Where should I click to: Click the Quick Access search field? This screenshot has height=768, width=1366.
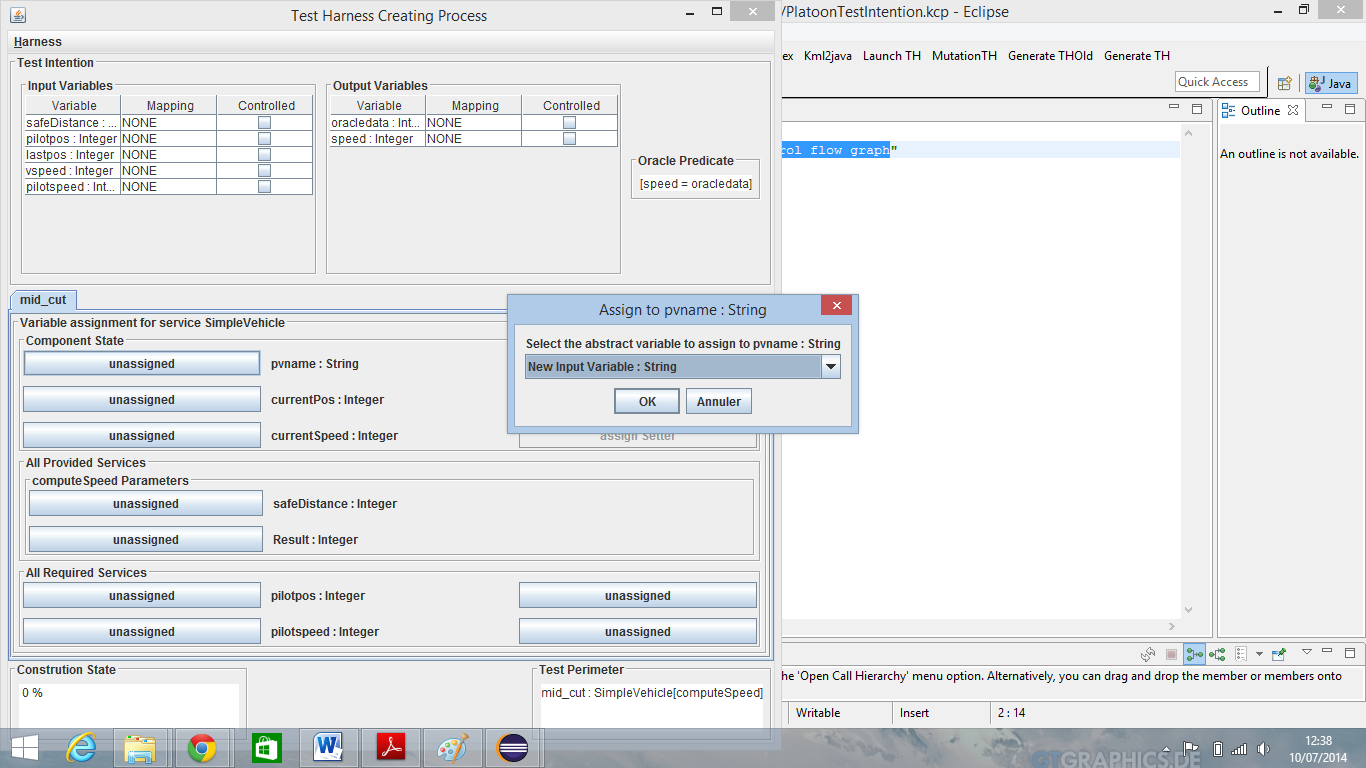(1215, 82)
